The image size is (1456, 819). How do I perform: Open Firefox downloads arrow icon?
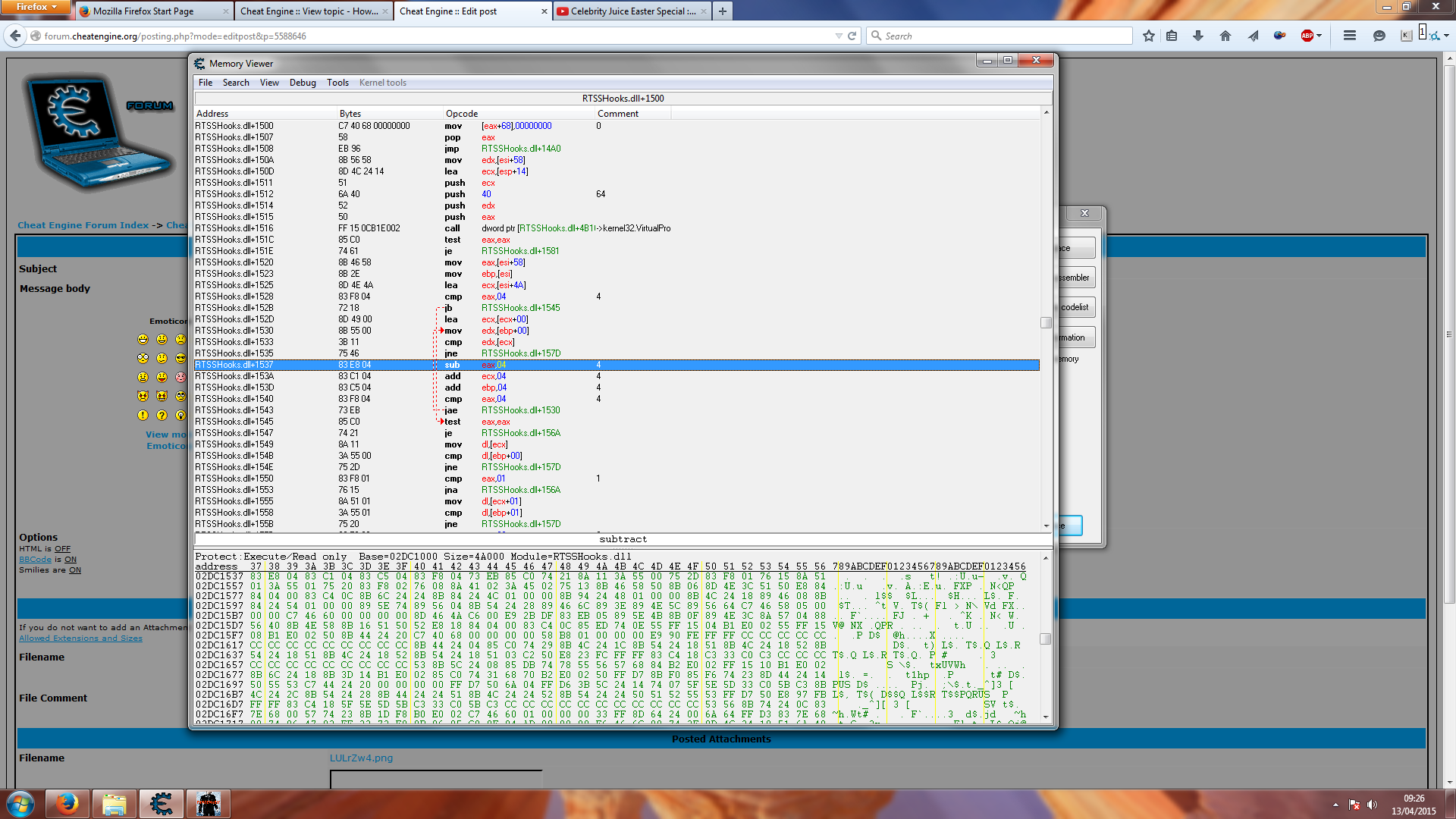(1198, 36)
